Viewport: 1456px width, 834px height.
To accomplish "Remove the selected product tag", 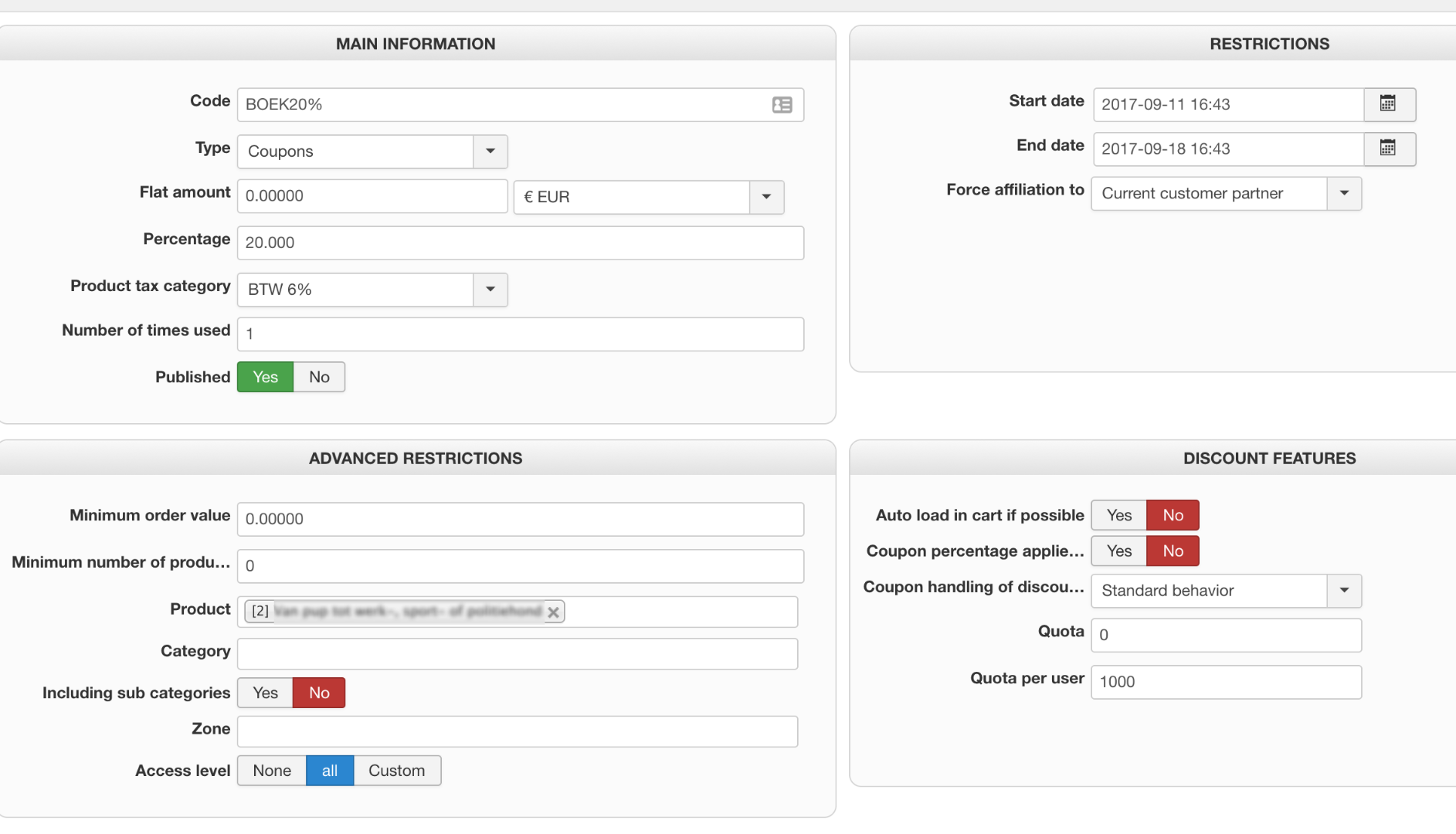I will (554, 612).
